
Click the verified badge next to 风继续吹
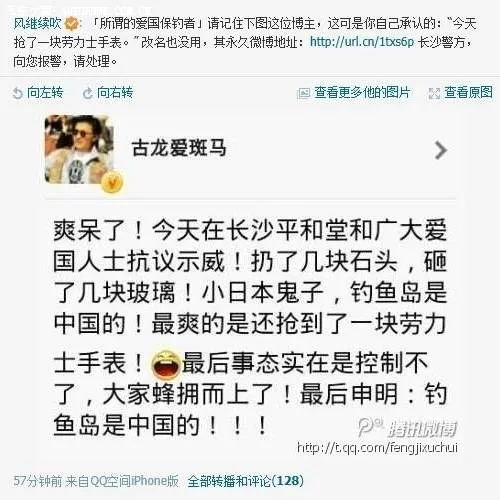[71, 23]
